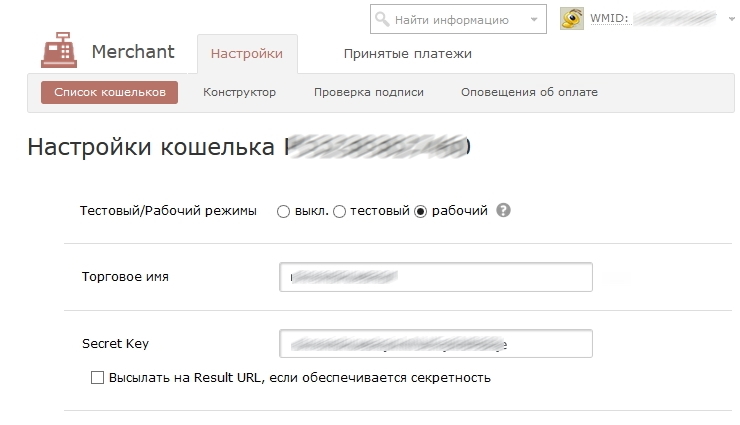Open the "Оповещения об оплате" submenu item
The image size is (740, 425).
[529, 93]
